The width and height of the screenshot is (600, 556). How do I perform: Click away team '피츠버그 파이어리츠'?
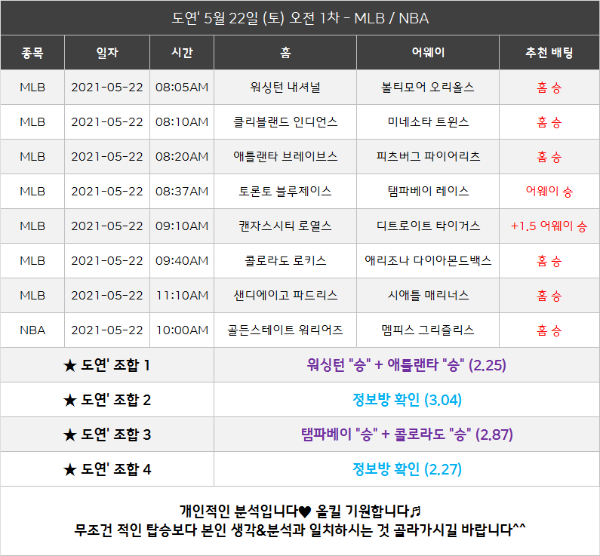pos(428,157)
